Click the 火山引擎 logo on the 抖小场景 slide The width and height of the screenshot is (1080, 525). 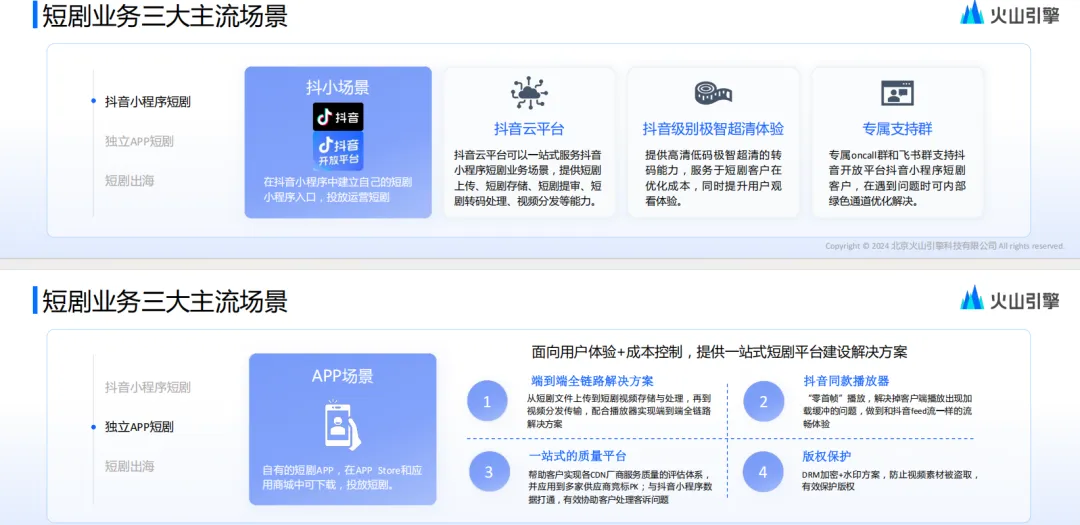1010,13
